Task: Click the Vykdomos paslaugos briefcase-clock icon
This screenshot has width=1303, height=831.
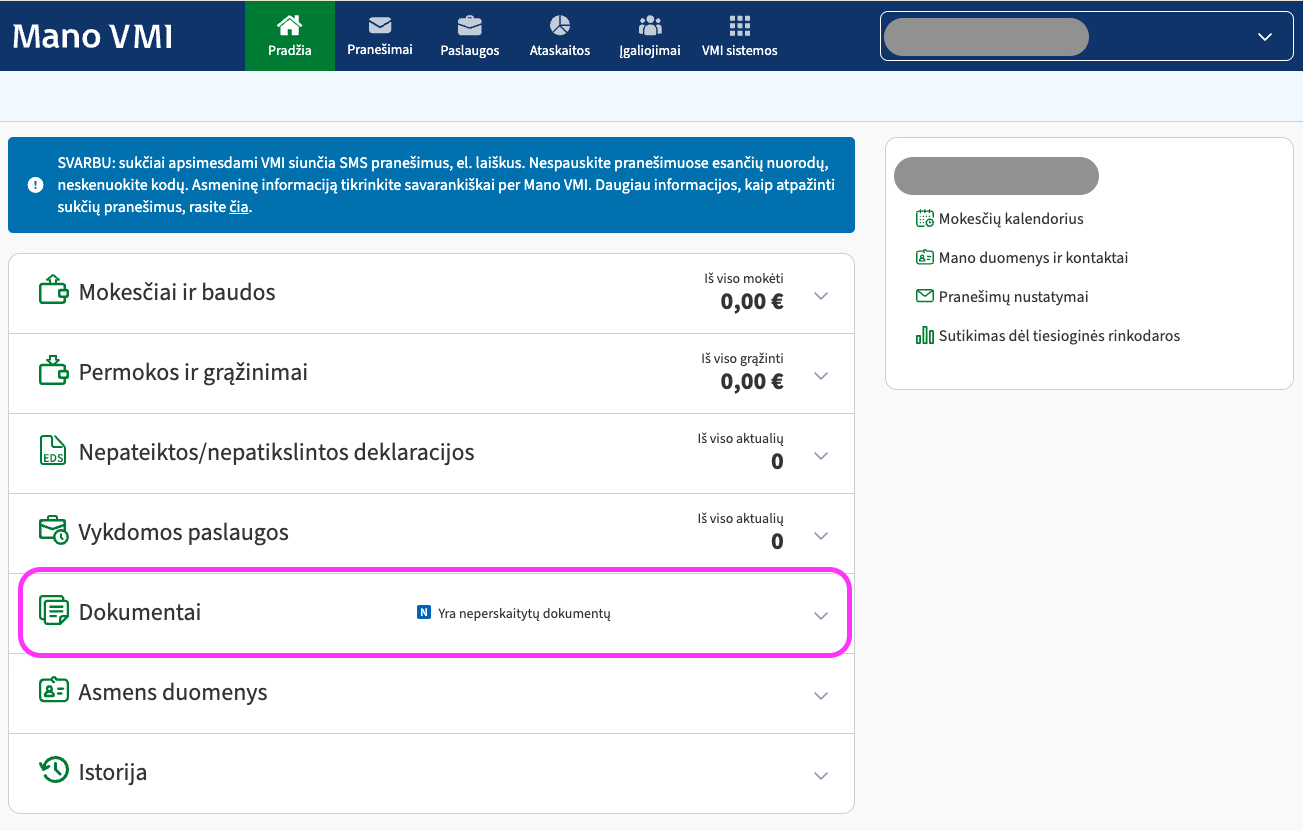Action: click(53, 531)
